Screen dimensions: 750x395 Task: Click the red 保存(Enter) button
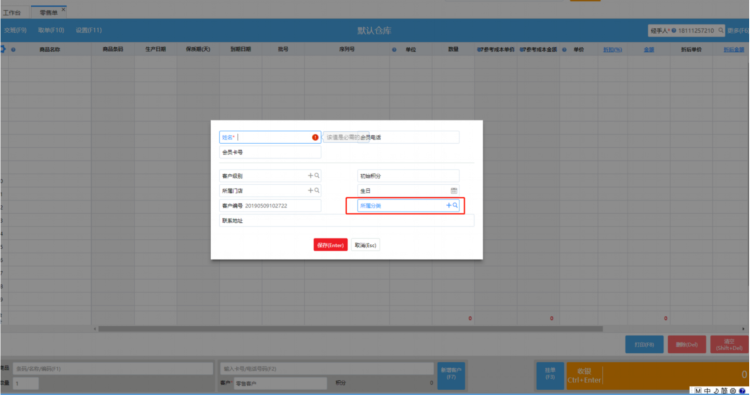tap(331, 245)
